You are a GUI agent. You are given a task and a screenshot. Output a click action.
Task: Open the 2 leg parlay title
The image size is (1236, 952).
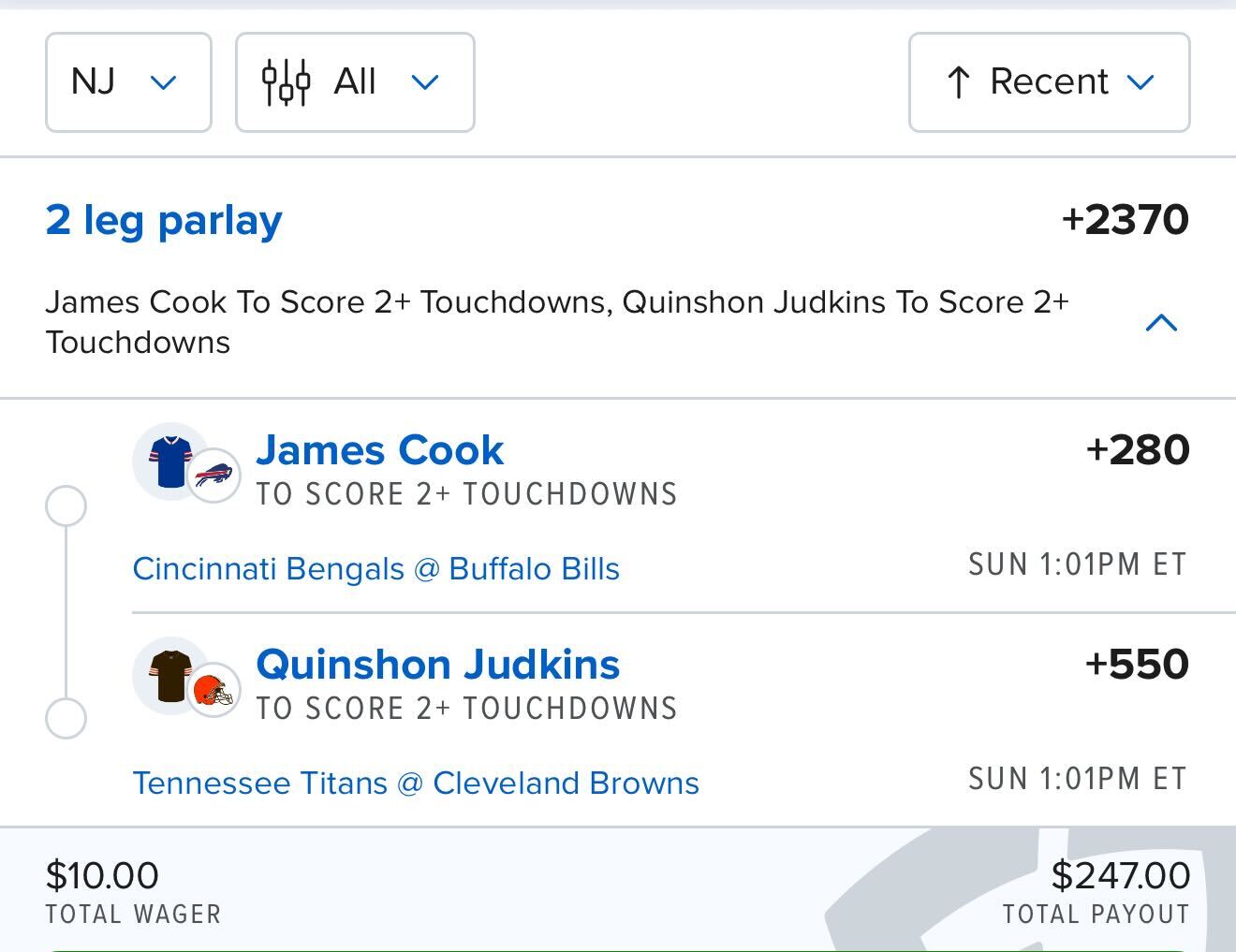point(164,220)
